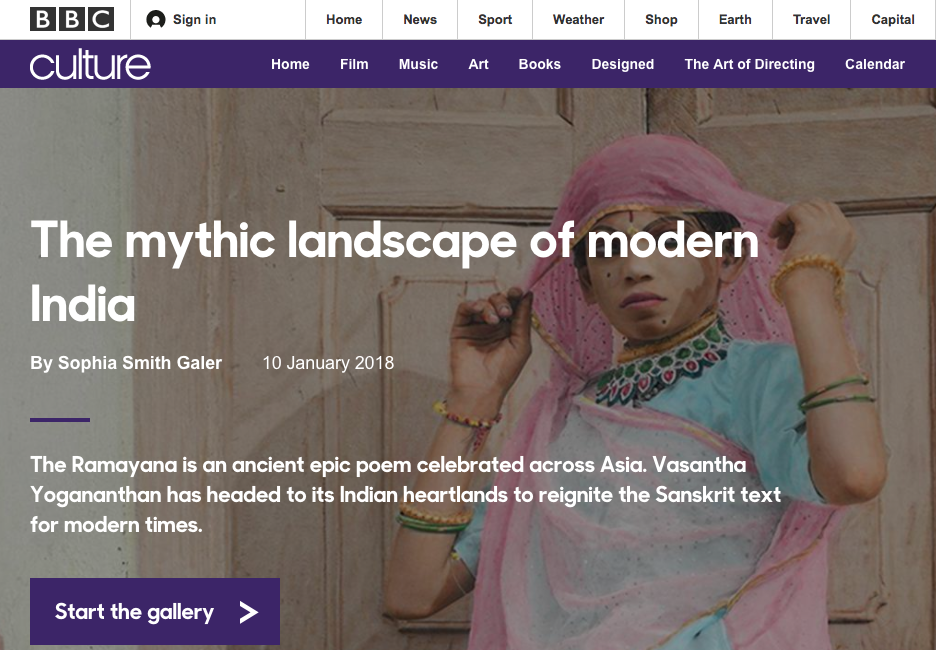Open the Art tab
936x650 pixels.
click(x=479, y=64)
